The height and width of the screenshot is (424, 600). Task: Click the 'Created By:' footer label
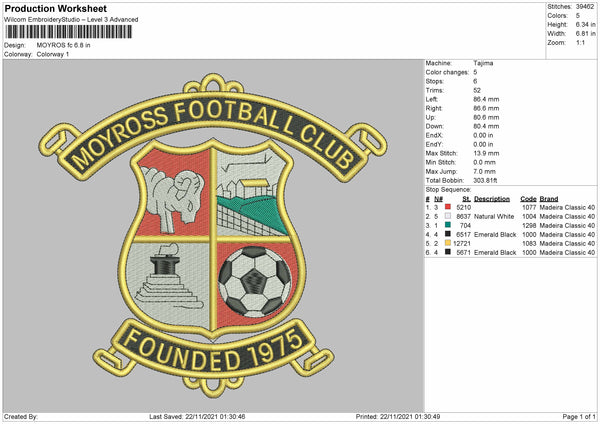[x=21, y=416]
